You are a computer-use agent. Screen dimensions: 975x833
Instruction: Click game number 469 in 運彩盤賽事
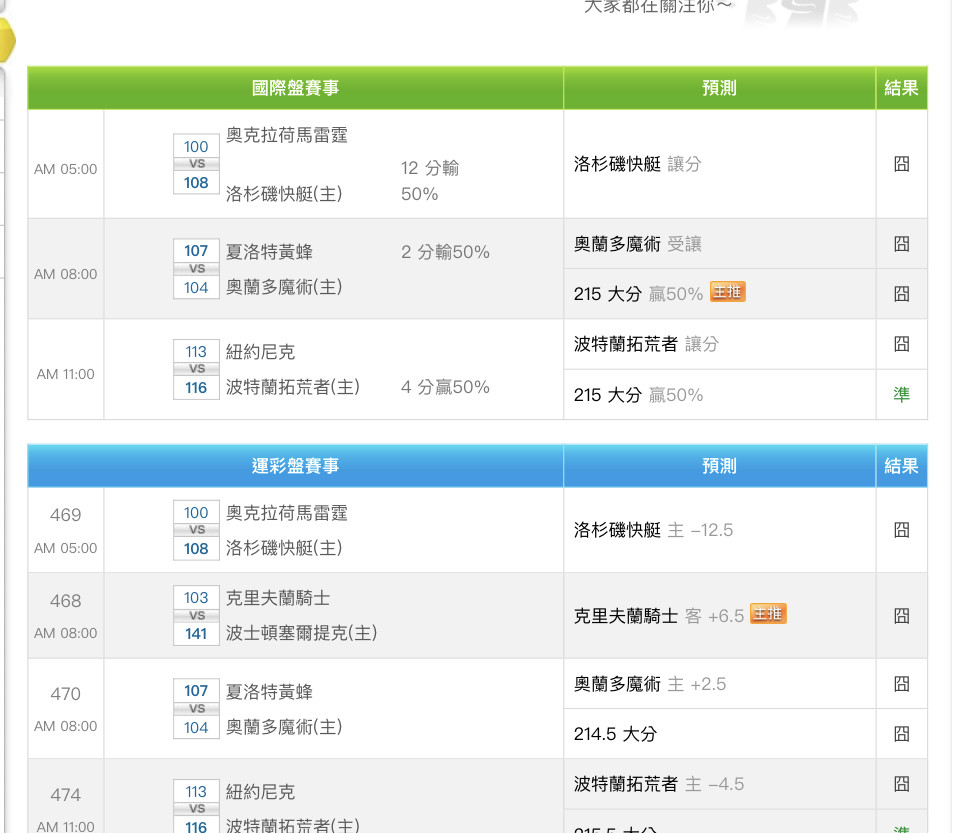tap(65, 515)
